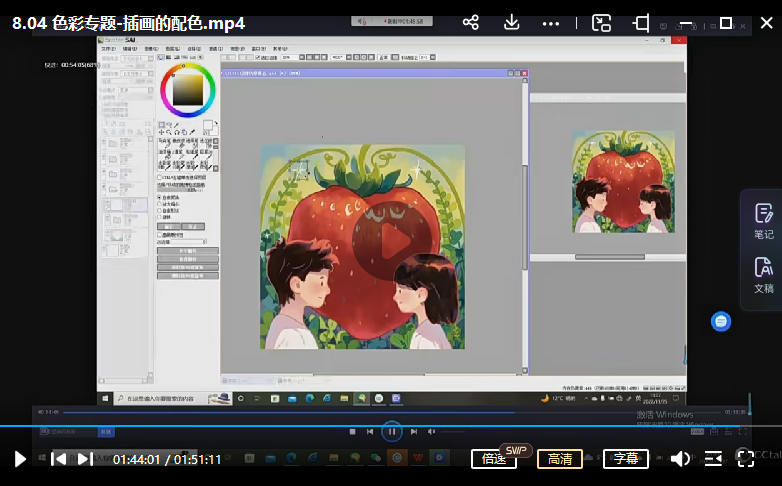Open the three-dot more options menu
This screenshot has width=782, height=486.
pyautogui.click(x=551, y=23)
